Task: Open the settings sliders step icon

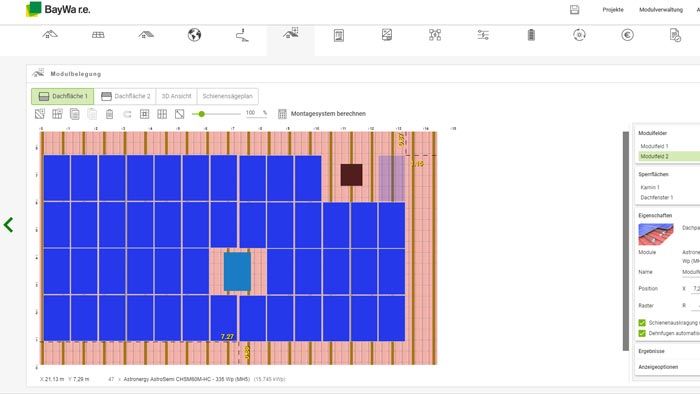Action: [x=483, y=35]
